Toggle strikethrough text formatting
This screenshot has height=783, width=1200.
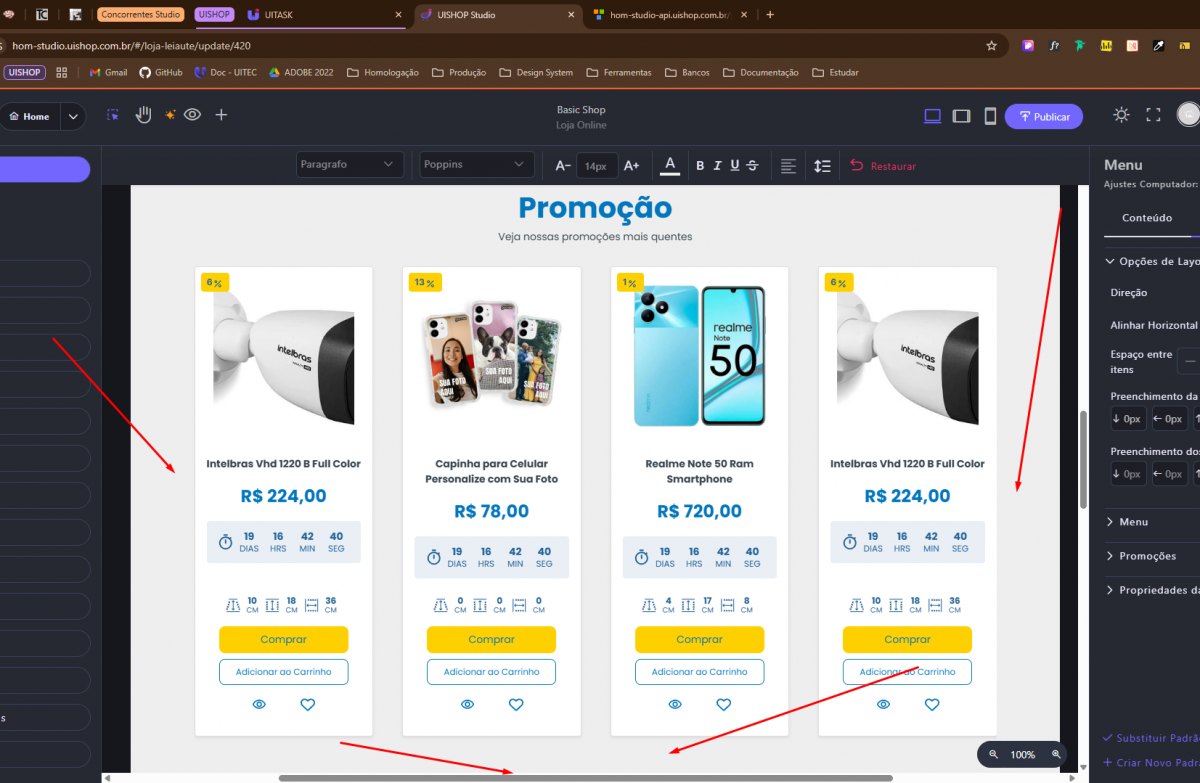click(752, 166)
